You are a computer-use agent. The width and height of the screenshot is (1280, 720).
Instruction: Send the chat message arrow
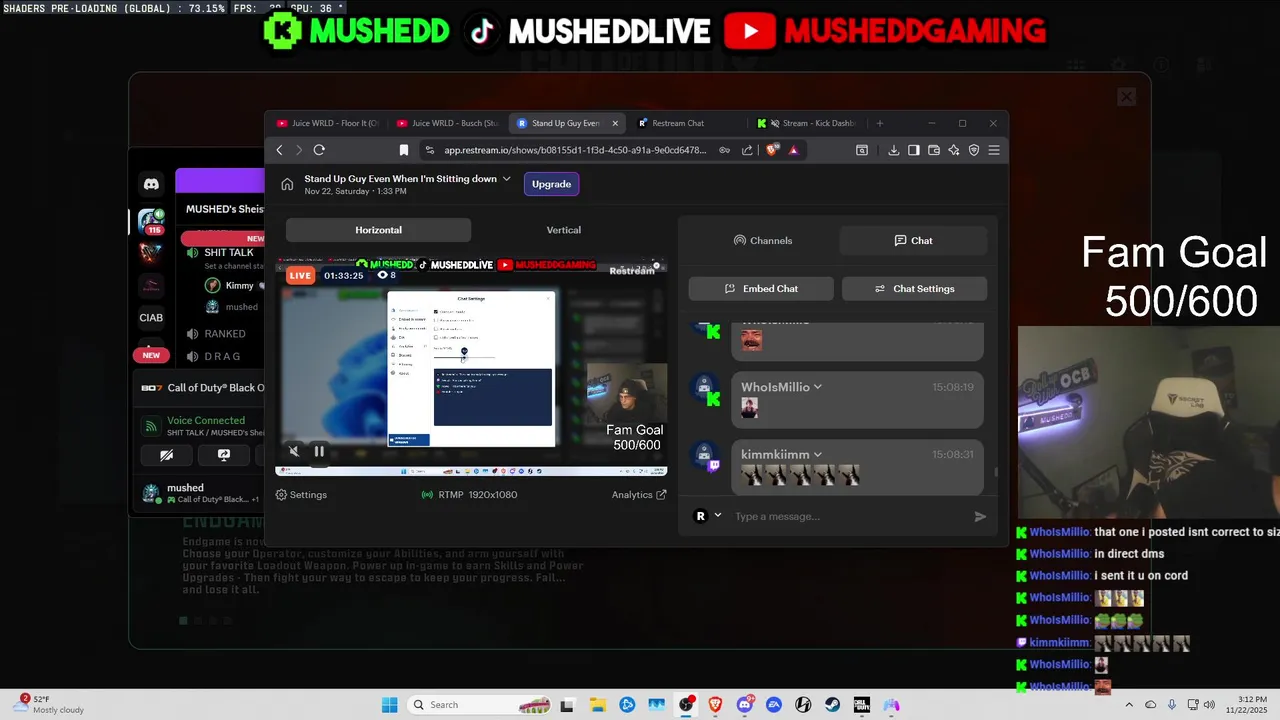tap(980, 516)
